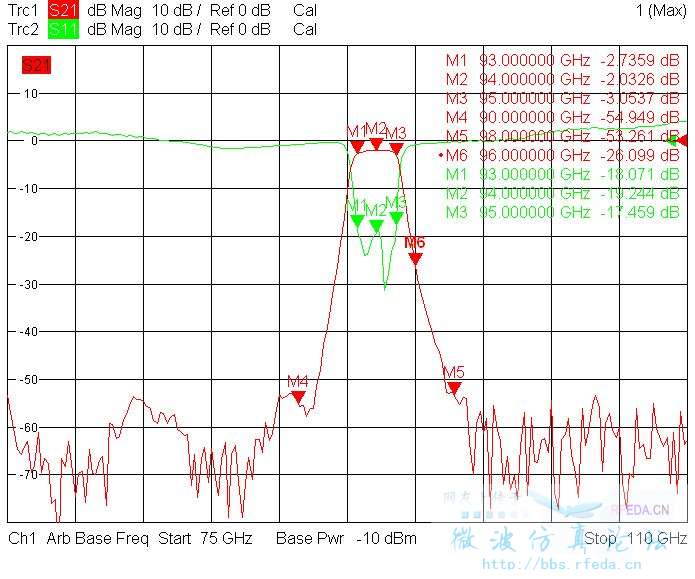Click the 0 dB y-axis label
Viewport: 695px width, 579px height.
click(35, 141)
